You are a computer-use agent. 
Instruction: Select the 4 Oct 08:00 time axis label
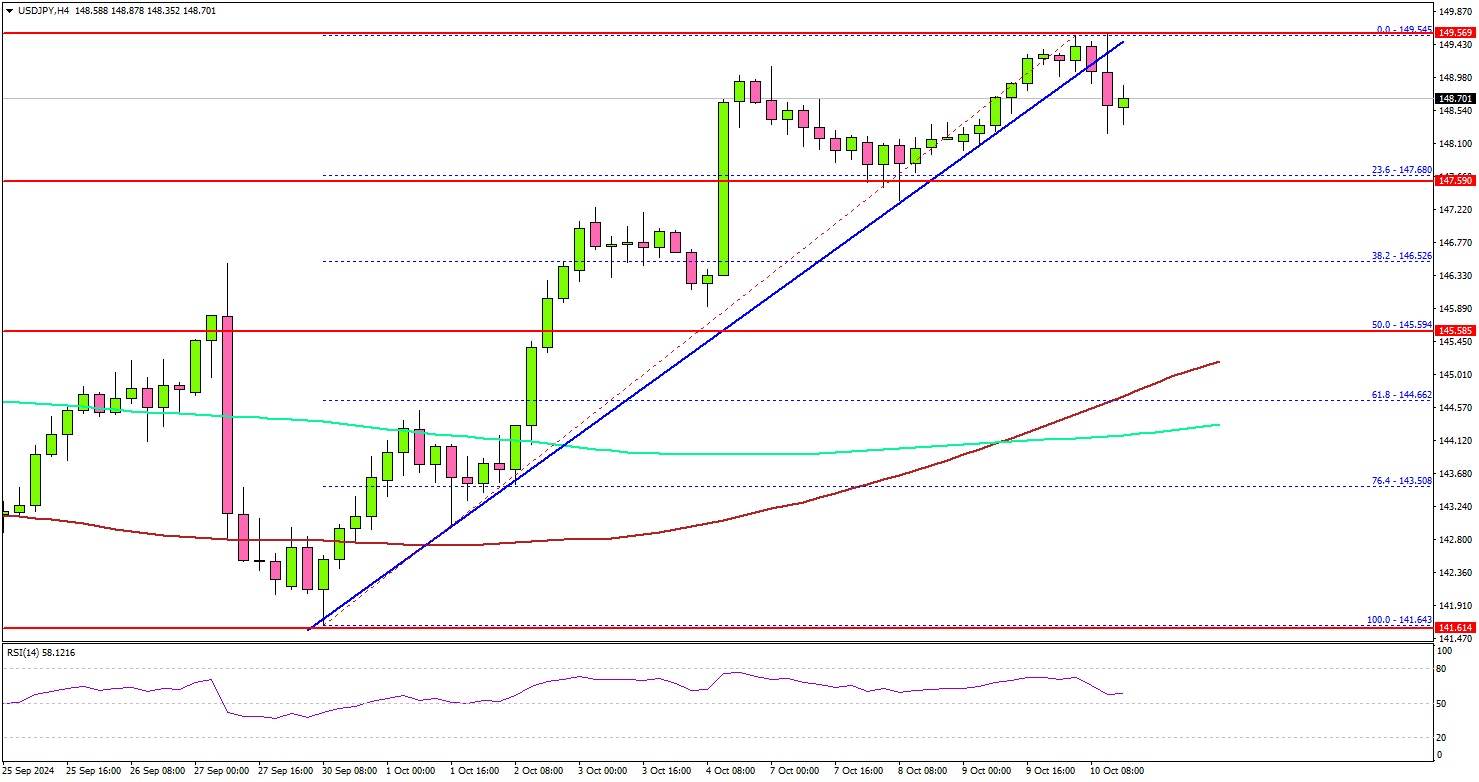(x=732, y=771)
